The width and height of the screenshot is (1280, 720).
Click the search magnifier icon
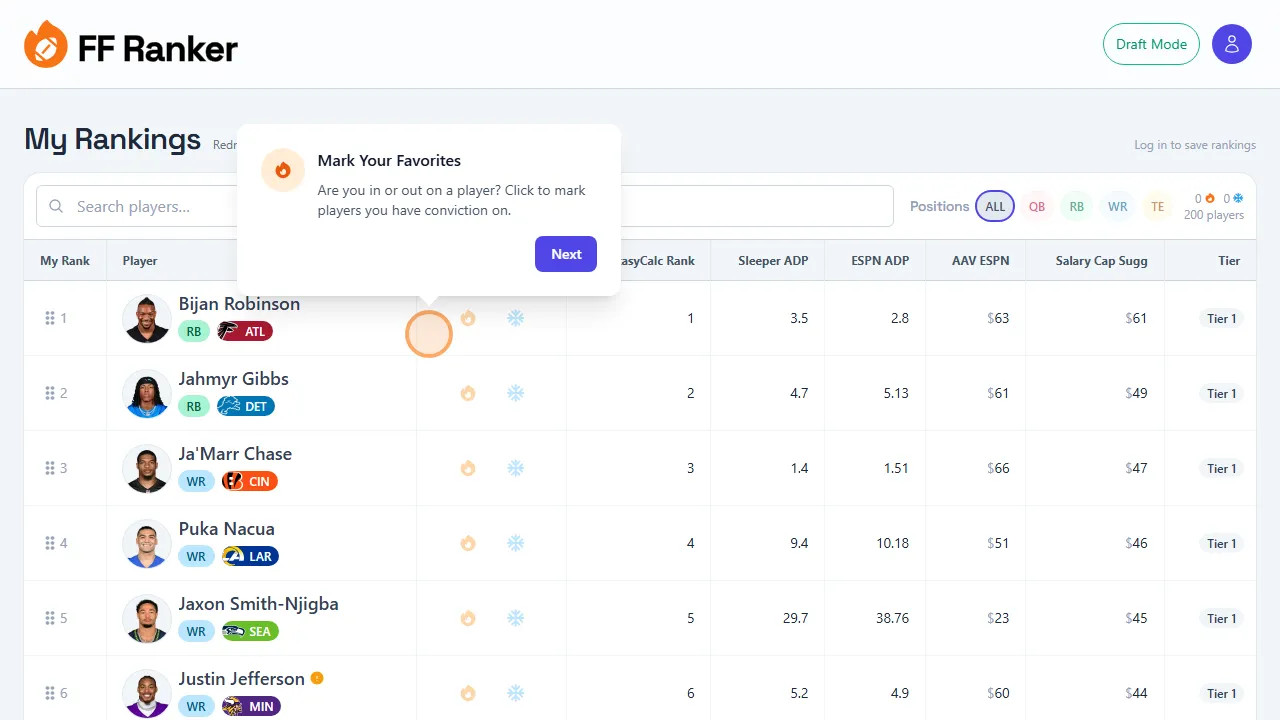[56, 206]
